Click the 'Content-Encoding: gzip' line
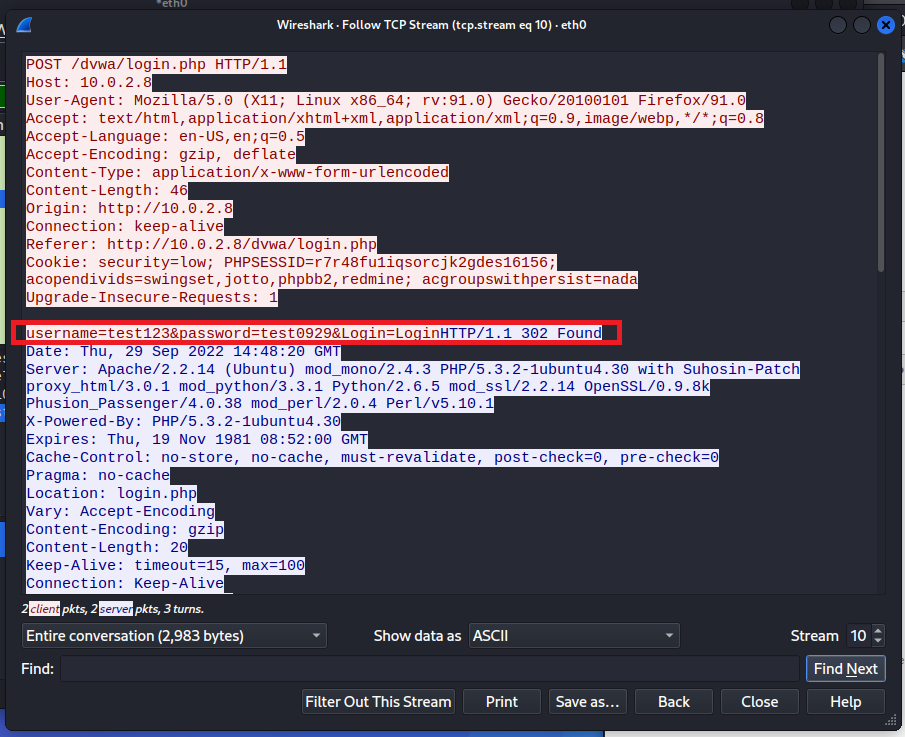 coord(125,529)
